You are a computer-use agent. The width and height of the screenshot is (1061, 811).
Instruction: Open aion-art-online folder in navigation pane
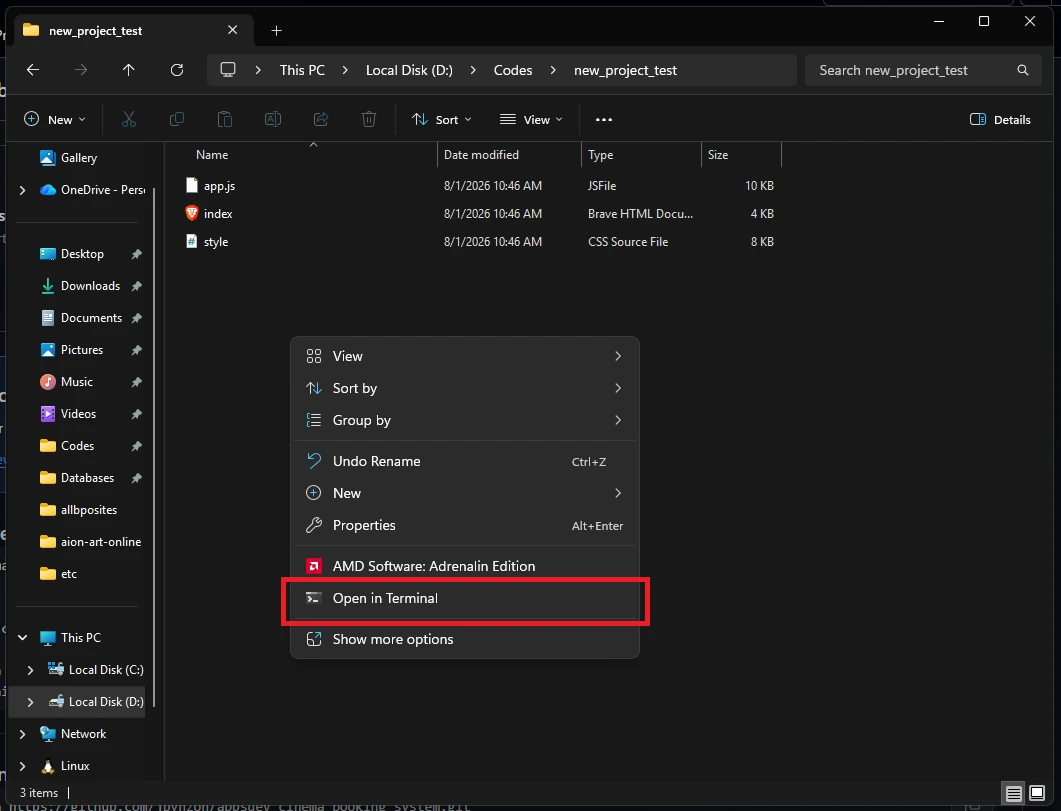(101, 542)
